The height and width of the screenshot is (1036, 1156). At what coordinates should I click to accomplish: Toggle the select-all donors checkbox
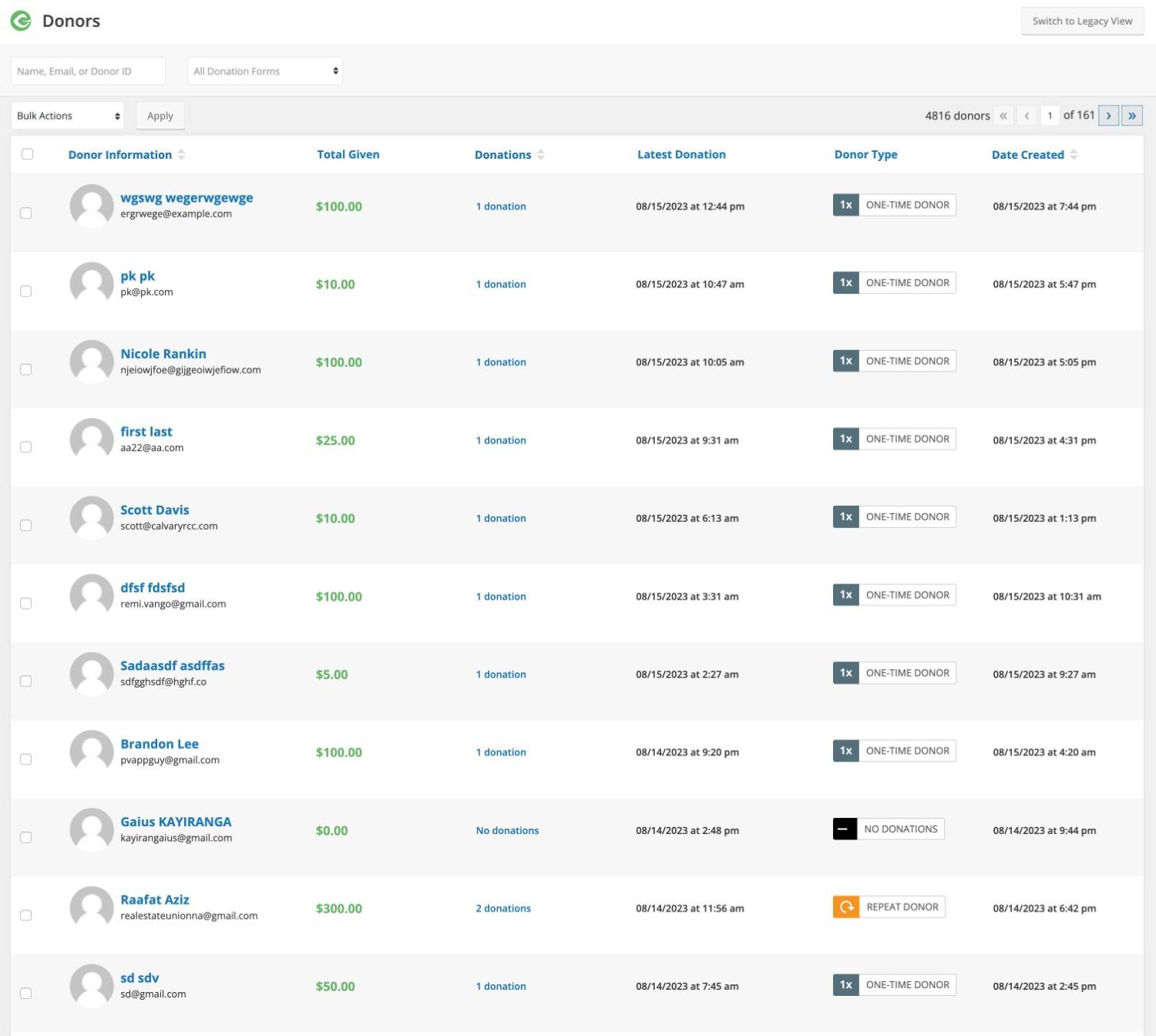pyautogui.click(x=28, y=154)
